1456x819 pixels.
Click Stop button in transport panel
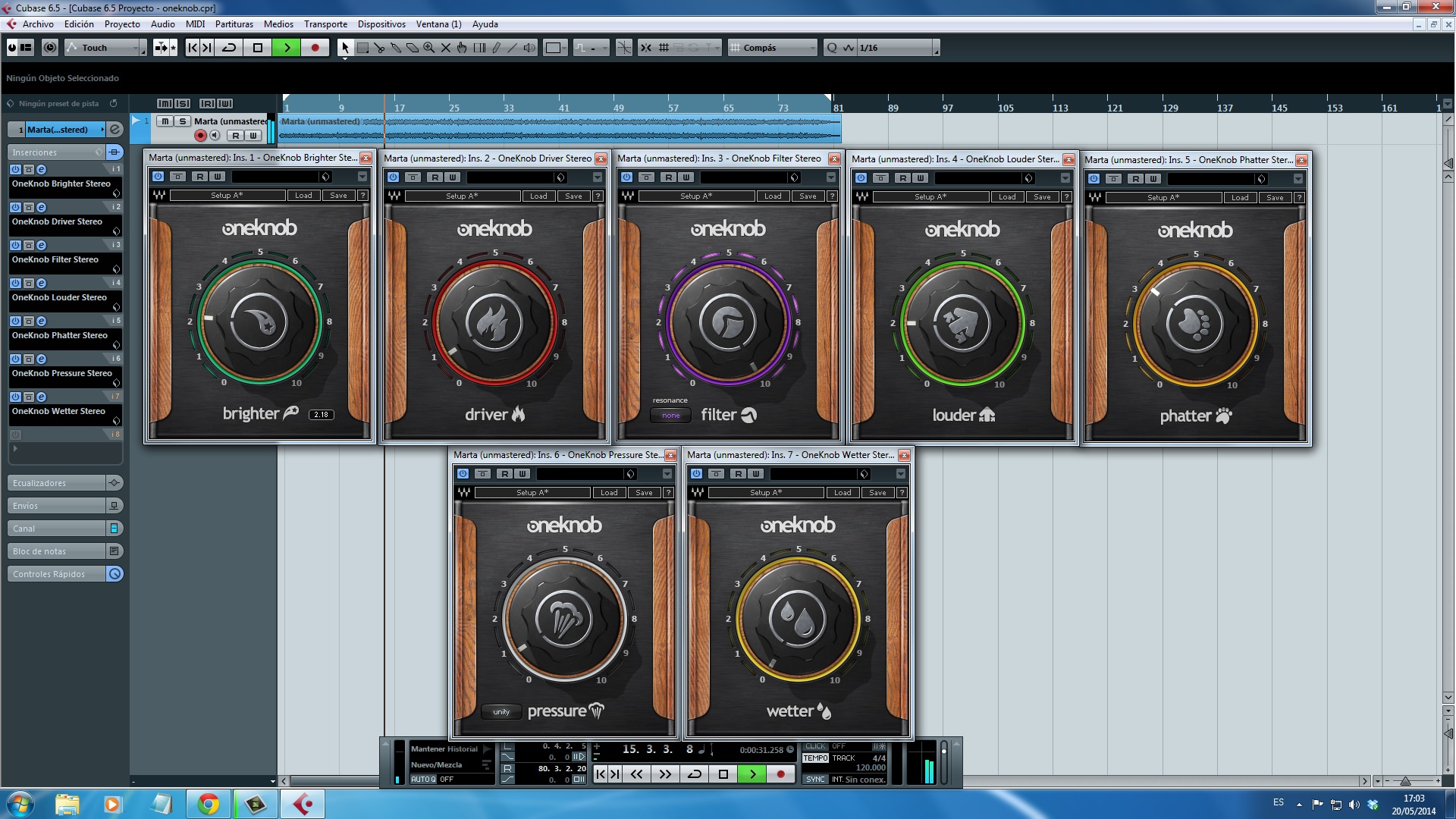tap(723, 774)
